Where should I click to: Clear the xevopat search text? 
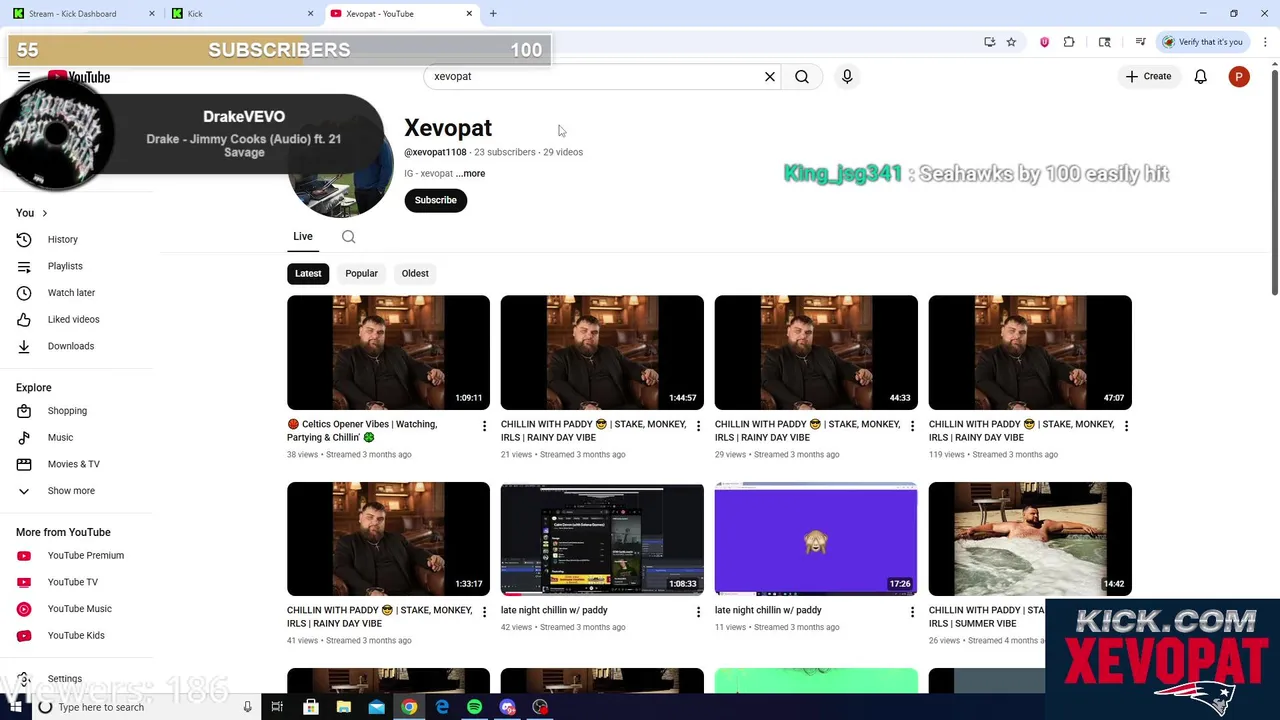coord(770,77)
